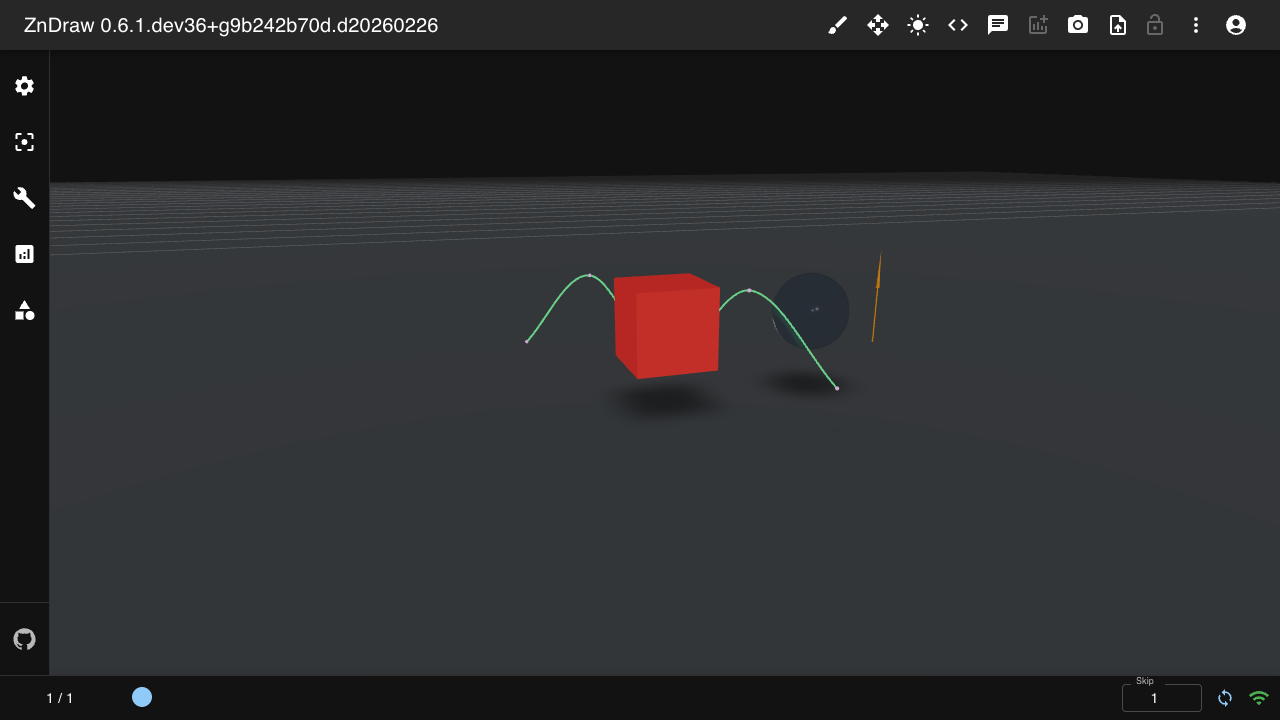This screenshot has width=1280, height=720.
Task: Open the settings gear in the sidebar
Action: coord(24,86)
